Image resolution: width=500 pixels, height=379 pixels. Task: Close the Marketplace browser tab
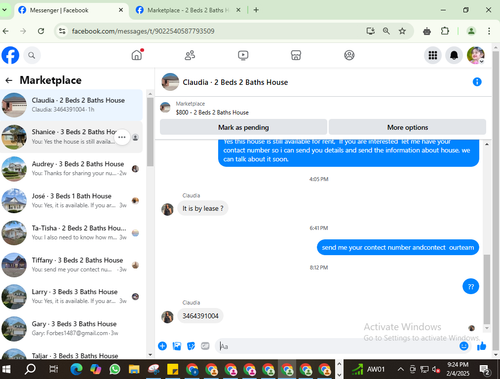pyautogui.click(x=238, y=10)
